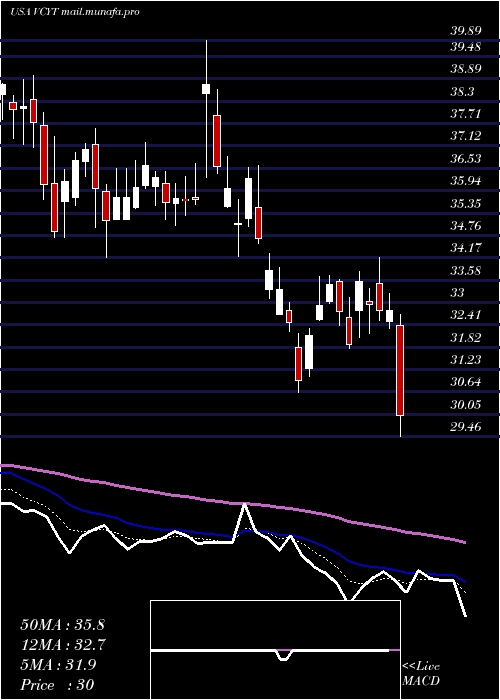Click the 39.89 price axis label
This screenshot has width=500, height=700.
[465, 31]
